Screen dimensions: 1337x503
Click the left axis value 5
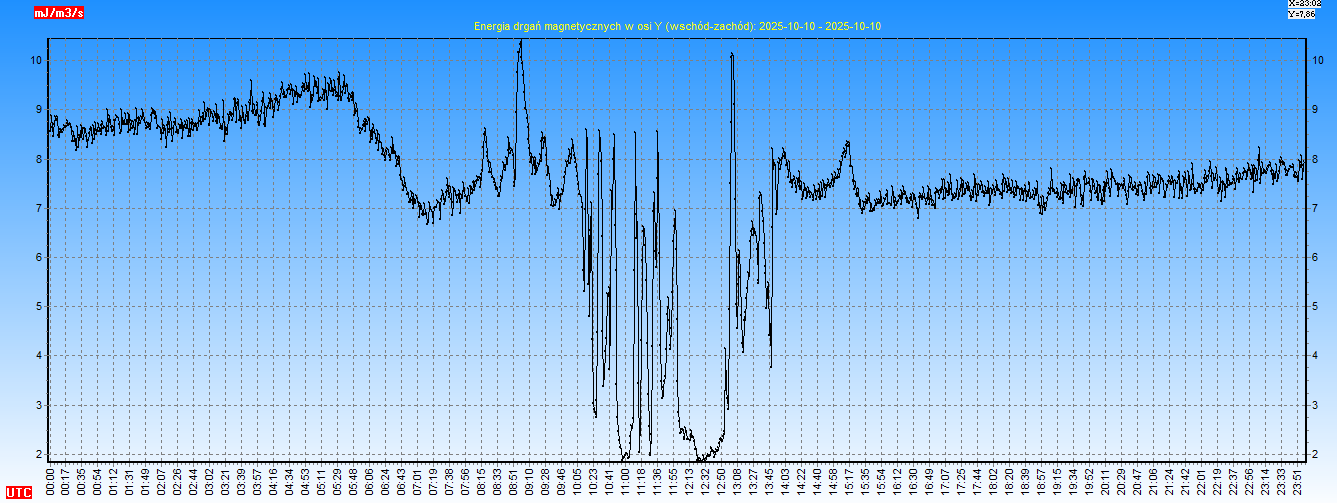[x=39, y=307]
